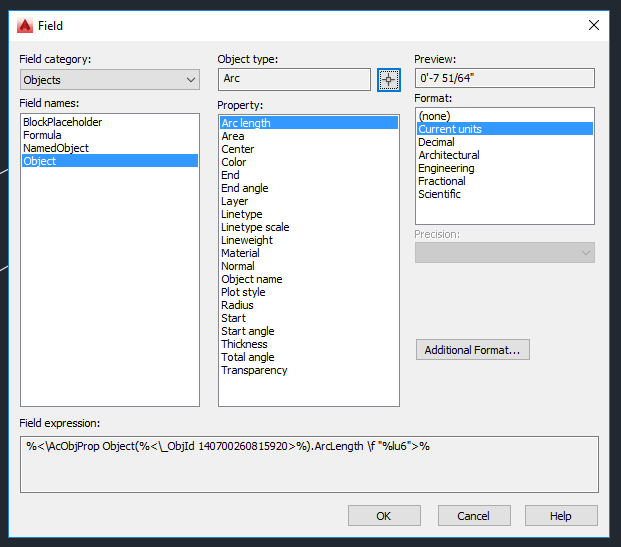Select Decimal in the Format list
The height and width of the screenshot is (547, 621).
(x=436, y=142)
